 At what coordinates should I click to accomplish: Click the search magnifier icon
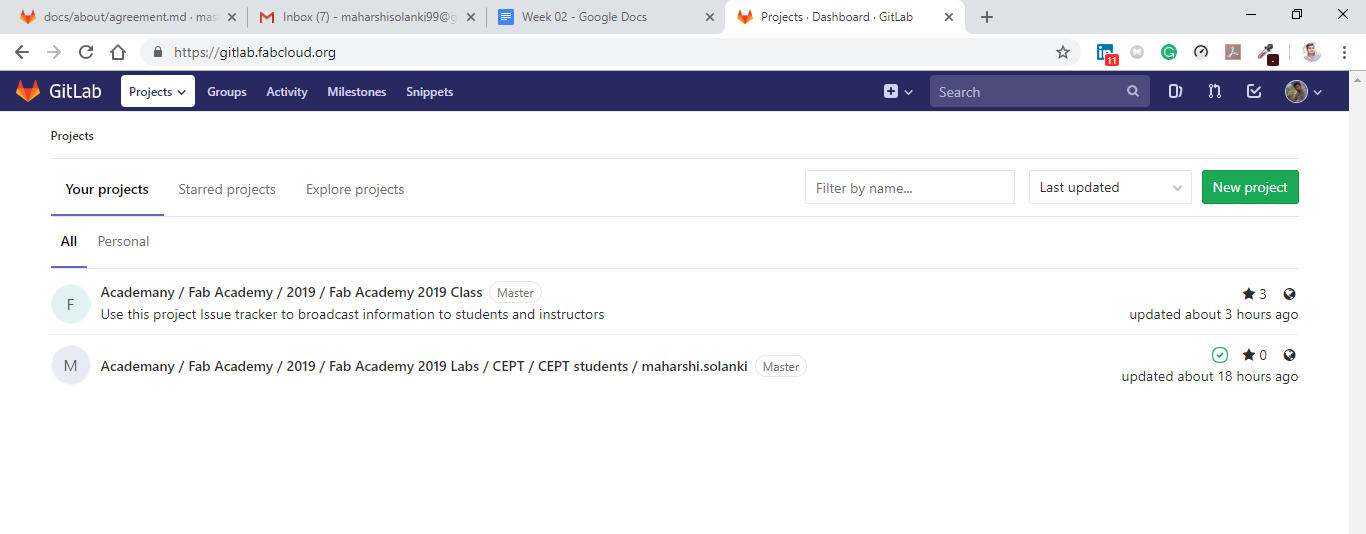point(1133,92)
